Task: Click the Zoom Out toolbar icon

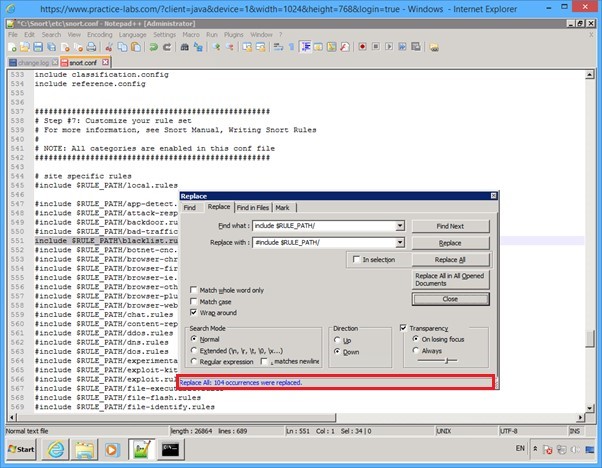Action: (230, 47)
